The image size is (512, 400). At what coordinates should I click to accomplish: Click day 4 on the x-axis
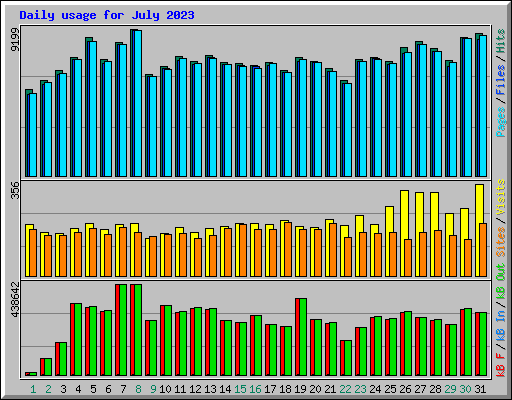78,389
